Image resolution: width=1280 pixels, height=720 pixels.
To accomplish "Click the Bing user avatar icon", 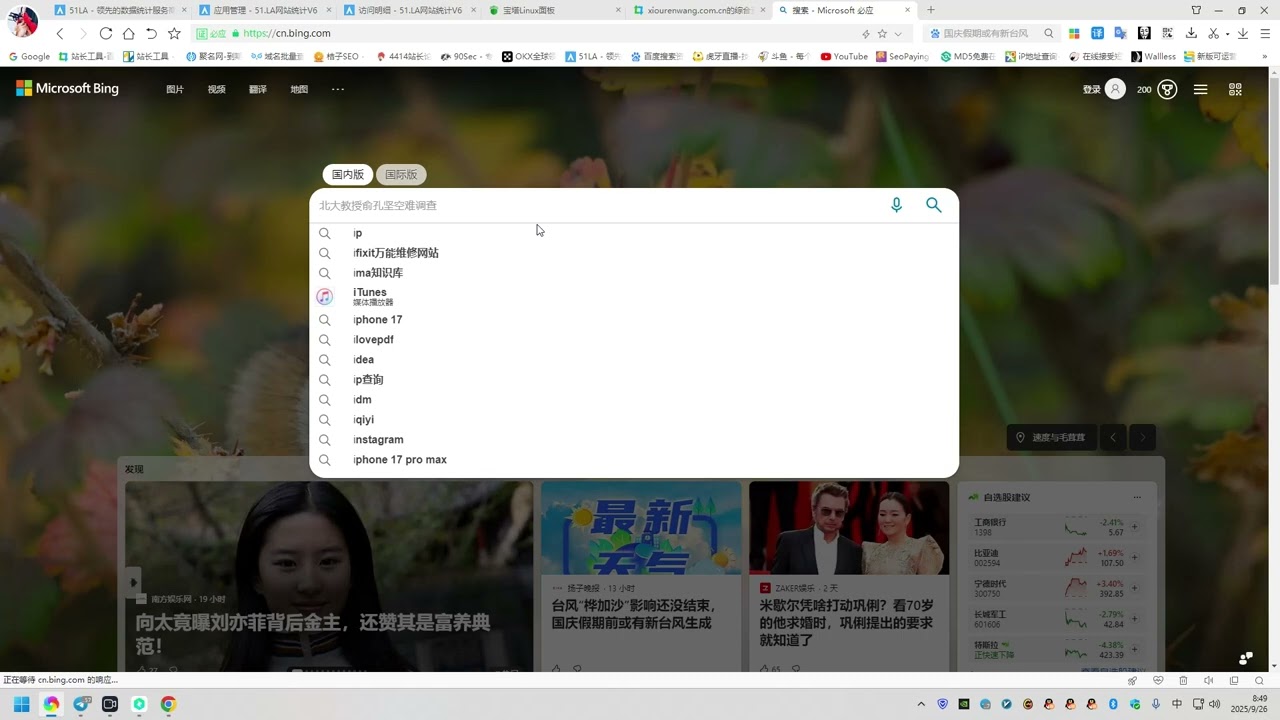I will click(1115, 89).
